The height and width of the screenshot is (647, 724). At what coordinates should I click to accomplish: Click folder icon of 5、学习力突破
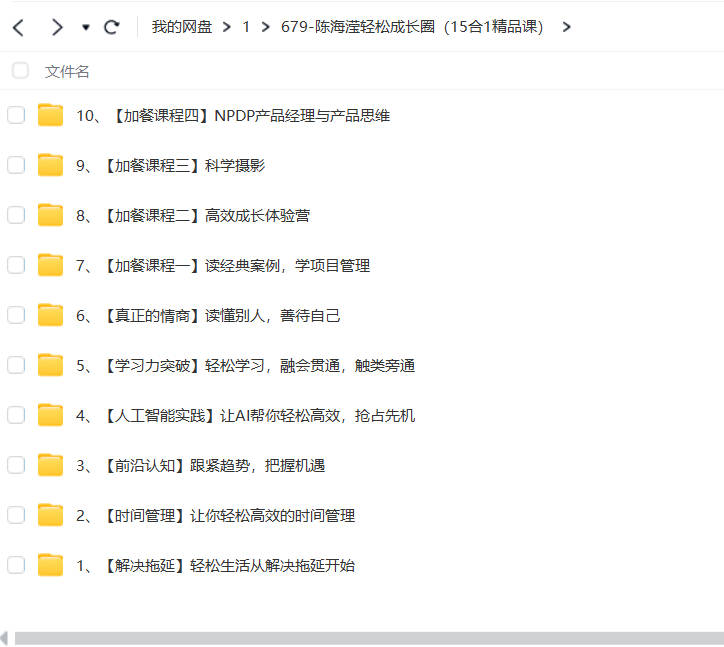[x=50, y=365]
